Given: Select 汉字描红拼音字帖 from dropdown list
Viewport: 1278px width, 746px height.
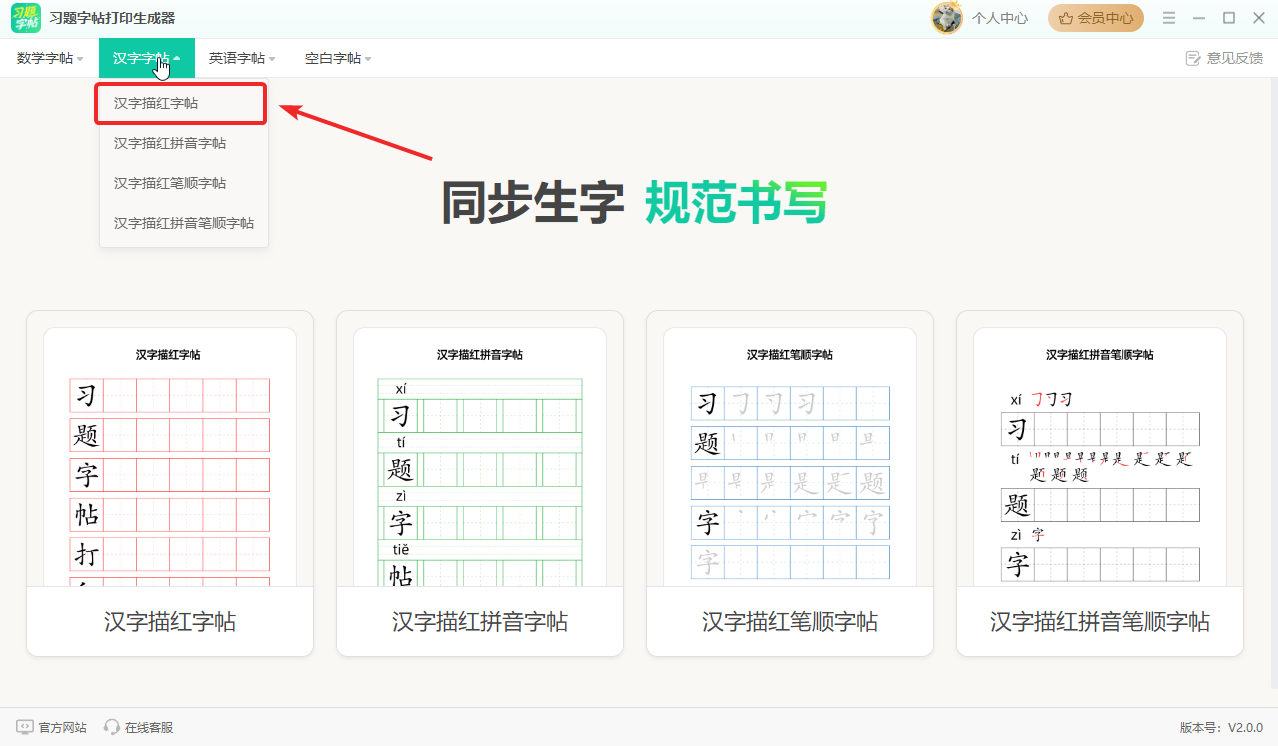Looking at the screenshot, I should [184, 143].
